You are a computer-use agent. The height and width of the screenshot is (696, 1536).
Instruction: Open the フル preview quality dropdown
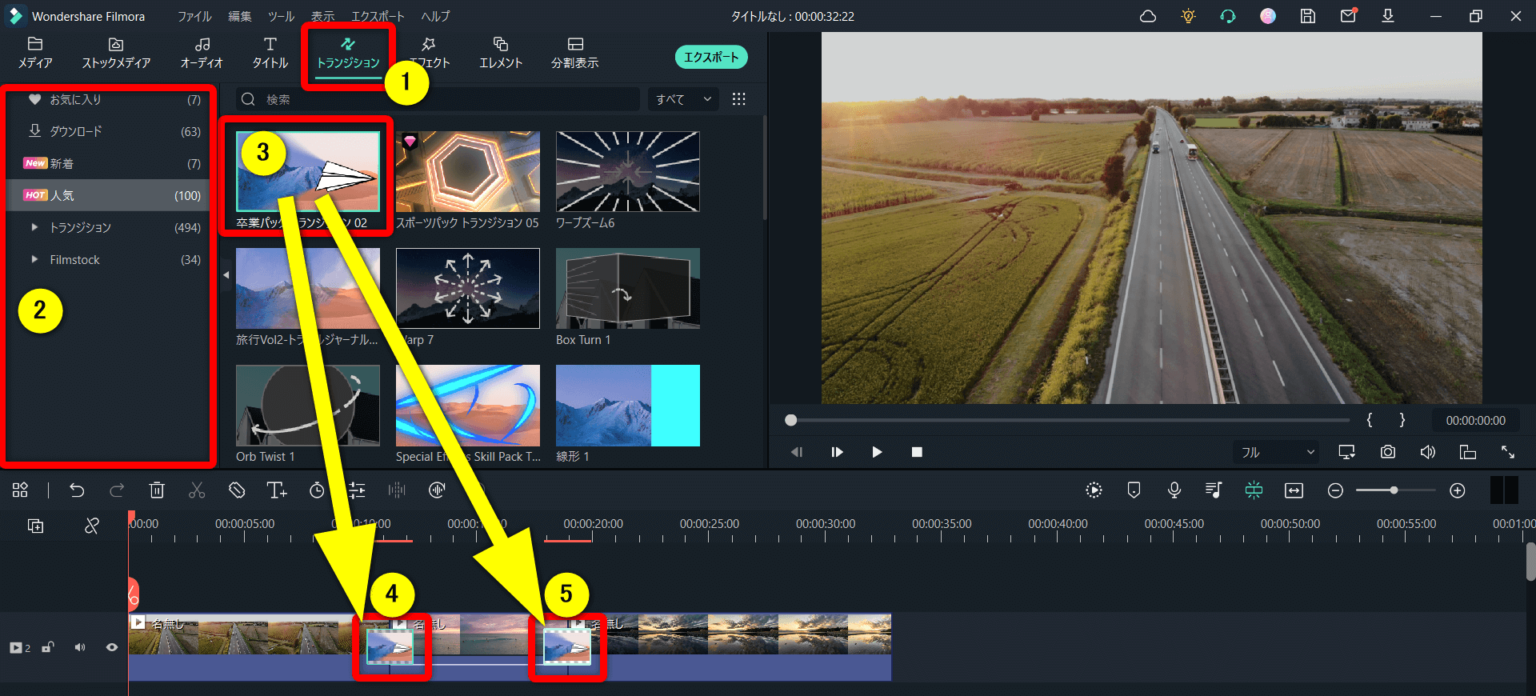tap(1277, 452)
